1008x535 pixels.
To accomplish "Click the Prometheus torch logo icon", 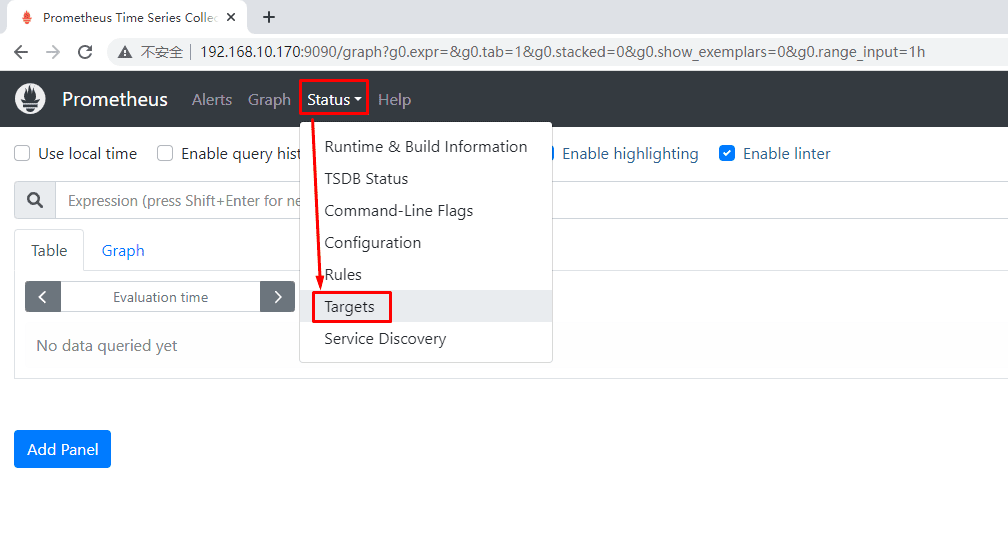I will pos(30,99).
